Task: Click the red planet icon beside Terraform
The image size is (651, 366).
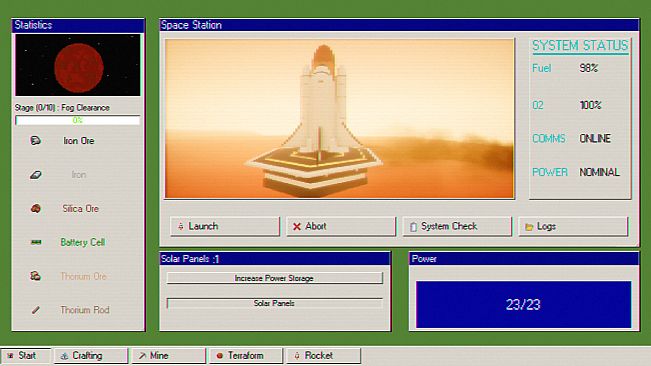Action: [x=220, y=356]
